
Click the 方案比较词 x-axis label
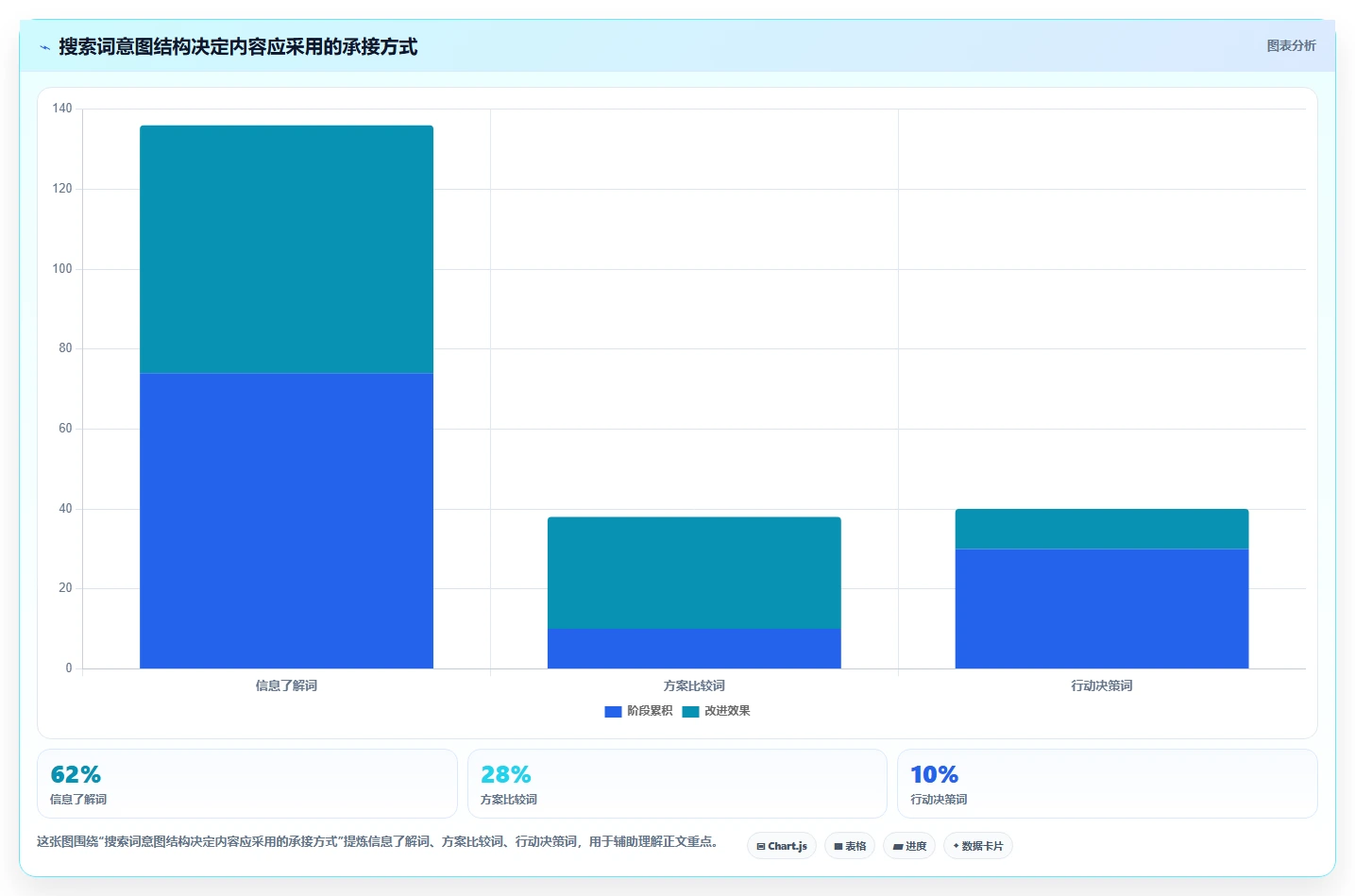694,685
